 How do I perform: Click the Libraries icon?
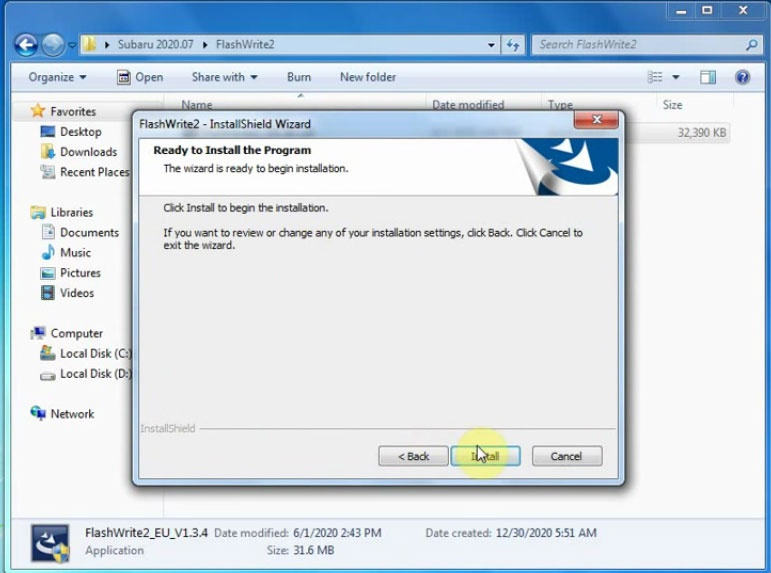click(38, 212)
